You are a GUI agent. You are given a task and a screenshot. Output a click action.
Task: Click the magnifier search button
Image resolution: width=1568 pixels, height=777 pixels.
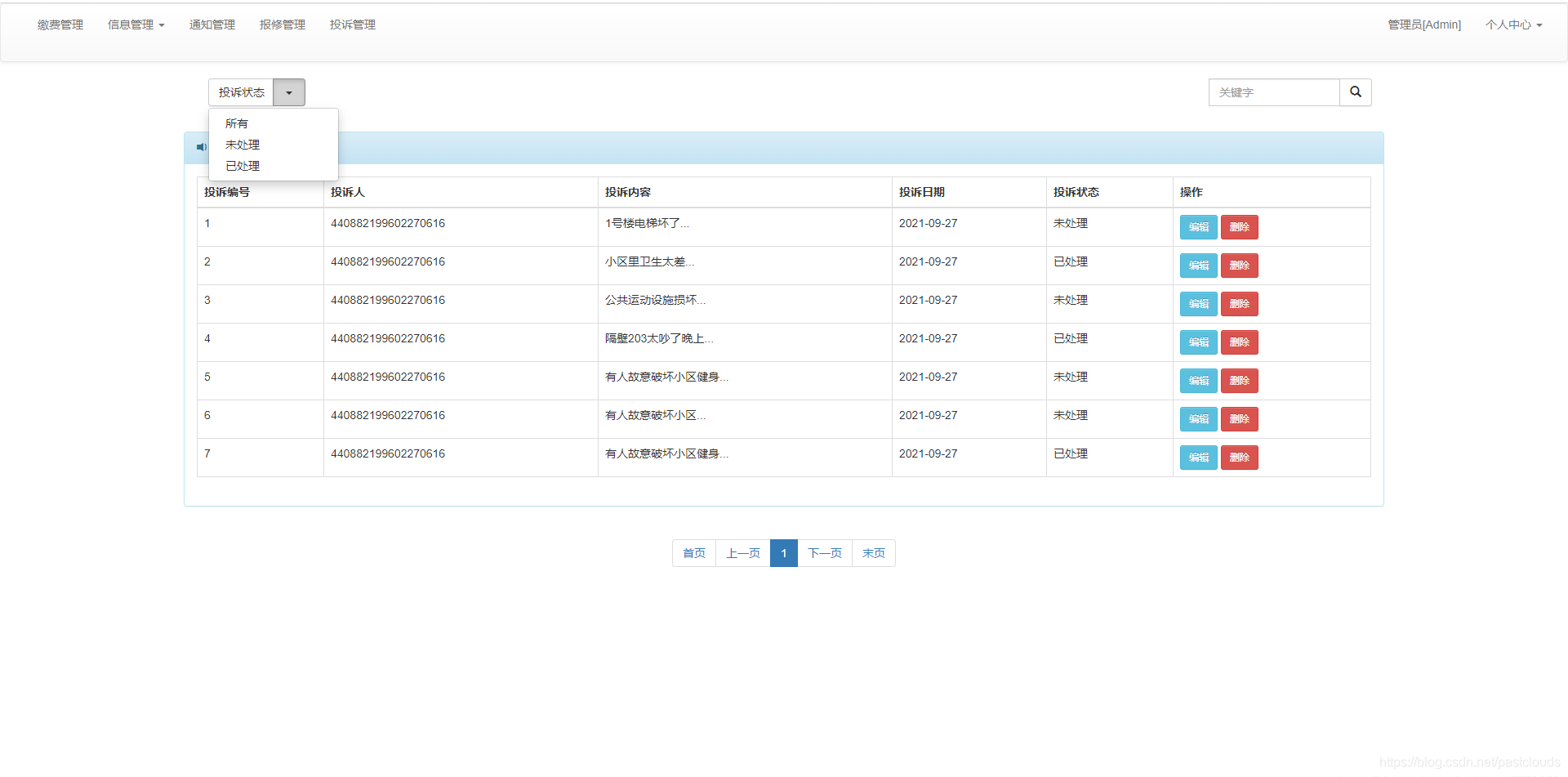[1355, 92]
